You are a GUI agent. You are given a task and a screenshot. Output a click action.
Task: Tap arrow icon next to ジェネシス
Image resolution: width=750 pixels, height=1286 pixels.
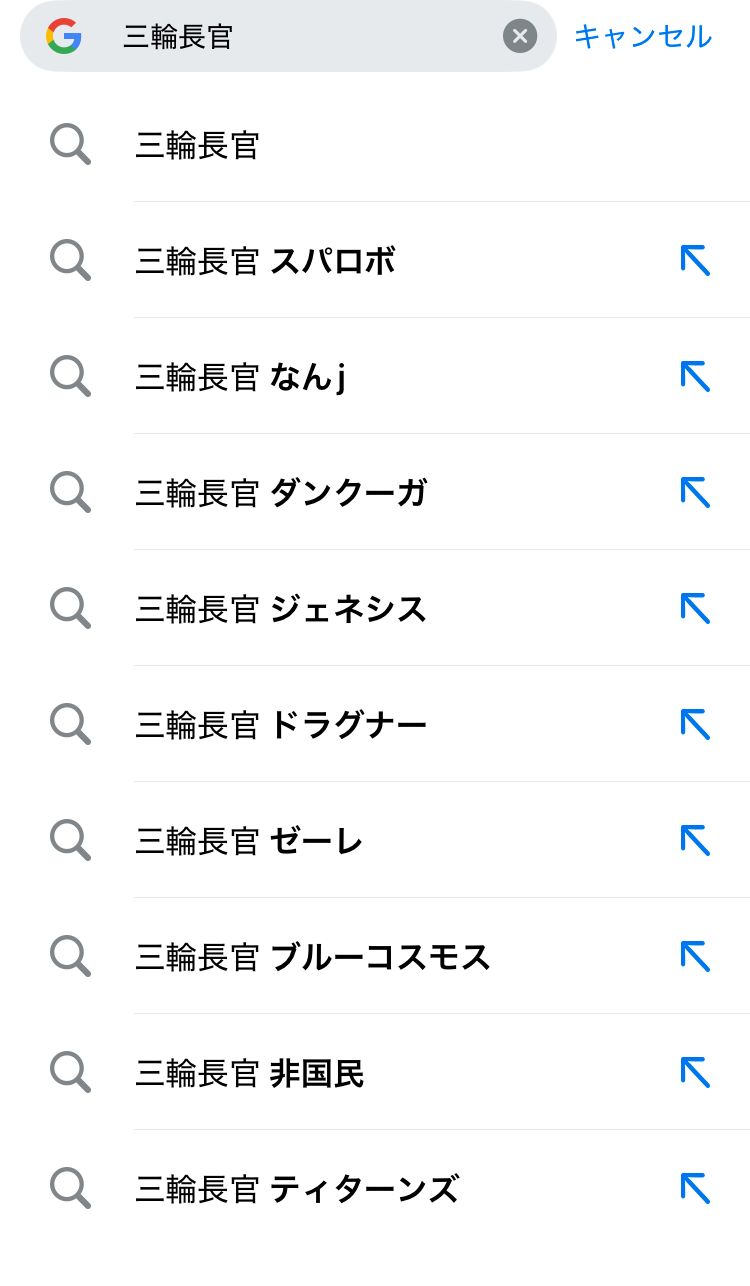pyautogui.click(x=695, y=609)
